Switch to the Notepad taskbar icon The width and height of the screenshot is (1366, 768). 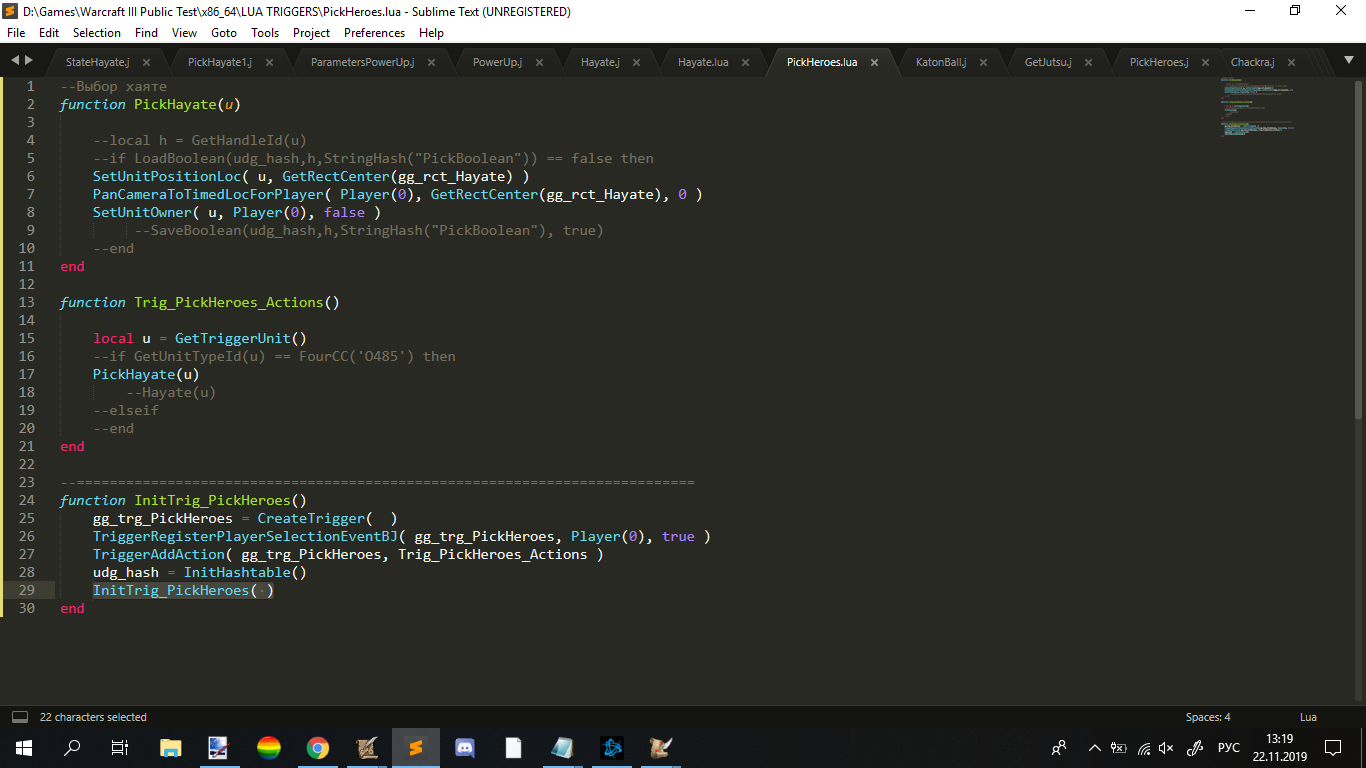(563, 747)
